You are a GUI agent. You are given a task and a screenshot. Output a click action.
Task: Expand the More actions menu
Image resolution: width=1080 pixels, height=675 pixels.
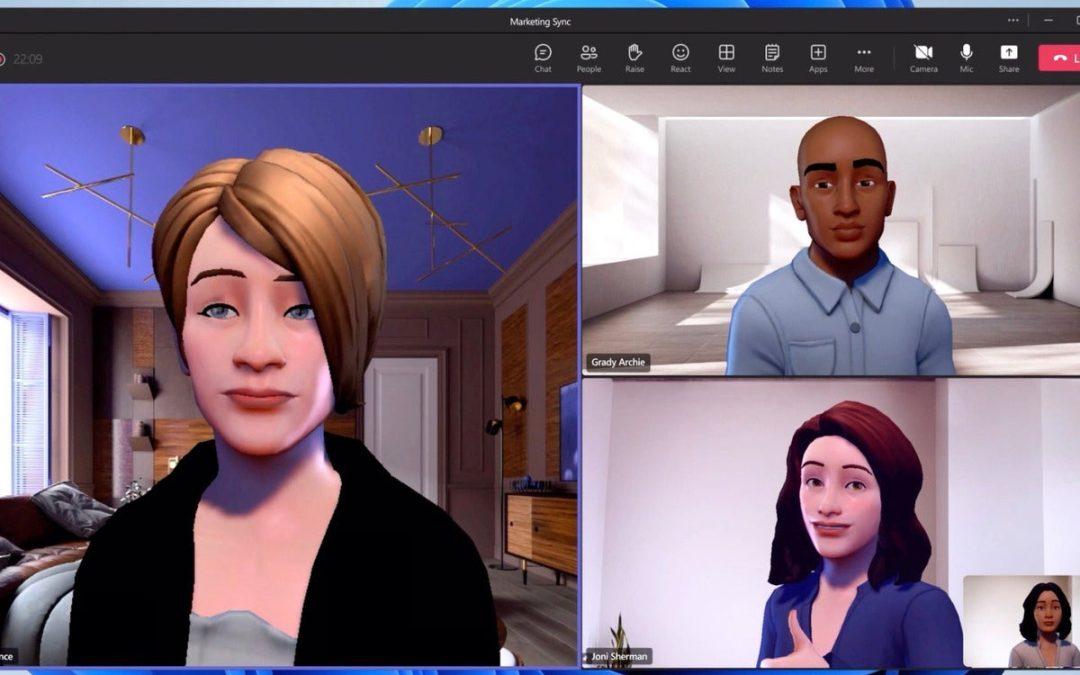(864, 58)
